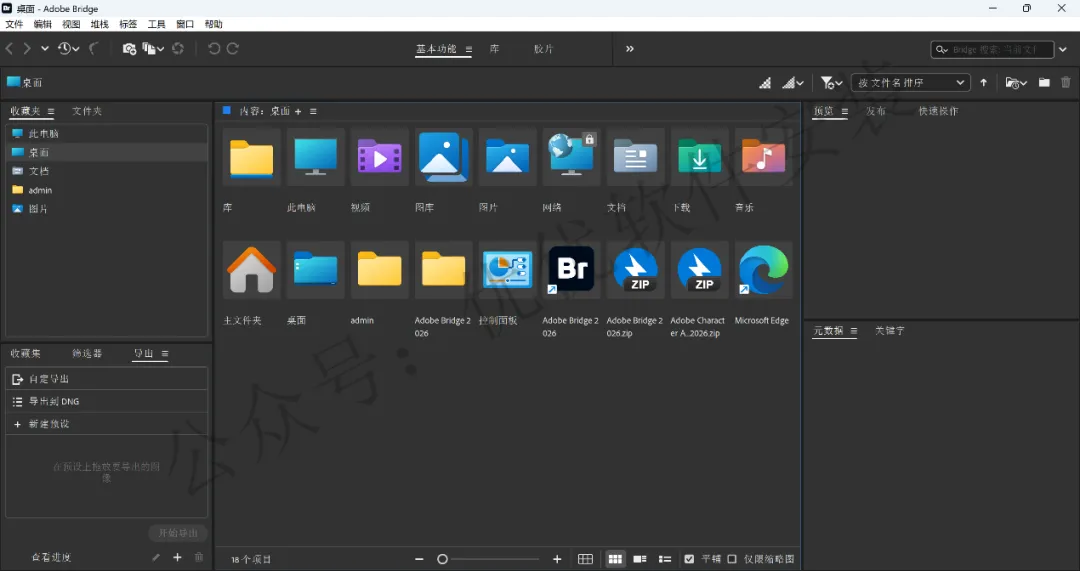Select the 音乐 folder thumbnail
This screenshot has height=571, width=1080.
(763, 157)
